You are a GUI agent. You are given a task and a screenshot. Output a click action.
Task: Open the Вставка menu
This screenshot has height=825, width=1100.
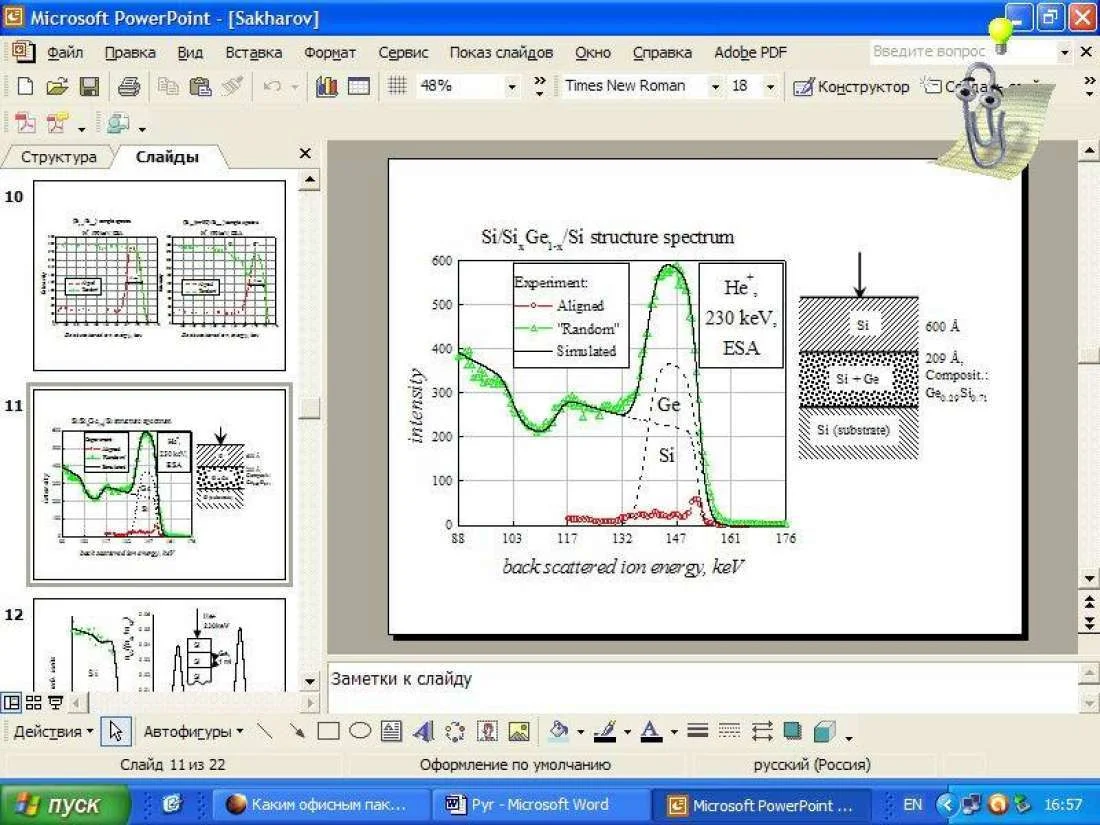coord(253,52)
